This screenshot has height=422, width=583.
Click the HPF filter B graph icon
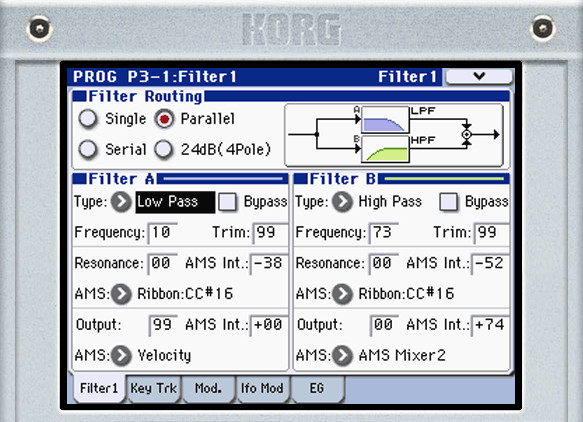pyautogui.click(x=385, y=149)
